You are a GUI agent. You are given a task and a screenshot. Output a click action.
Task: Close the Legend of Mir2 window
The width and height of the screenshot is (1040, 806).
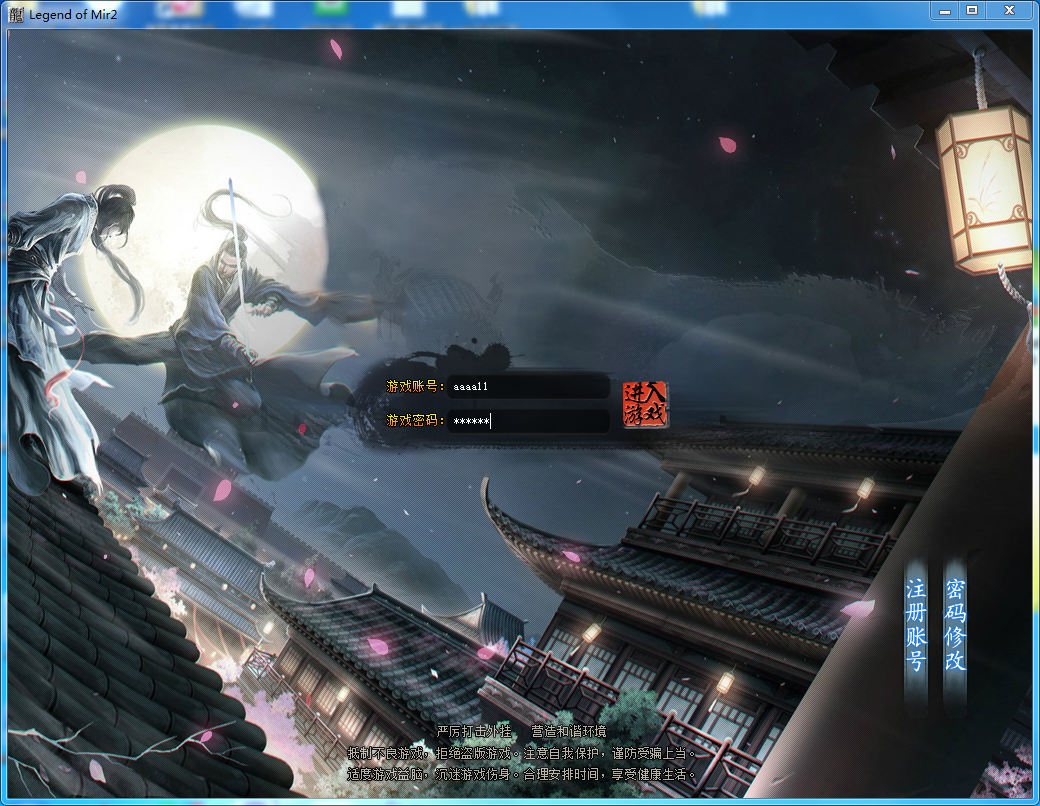(x=1009, y=10)
